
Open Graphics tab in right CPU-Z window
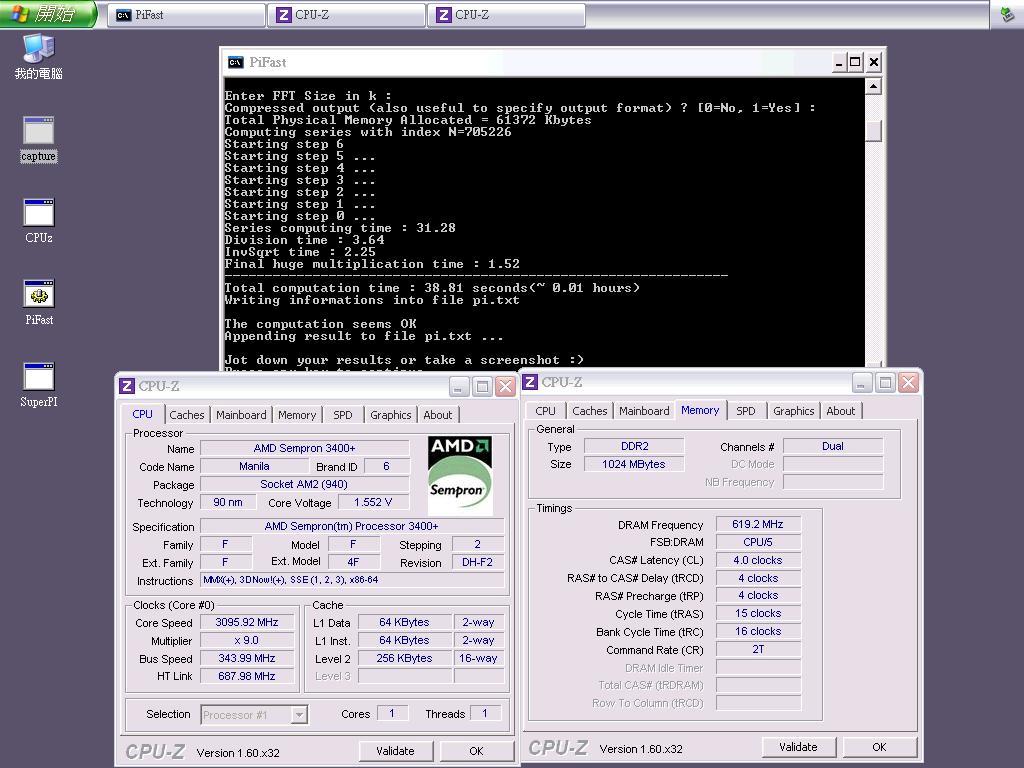[x=793, y=411]
